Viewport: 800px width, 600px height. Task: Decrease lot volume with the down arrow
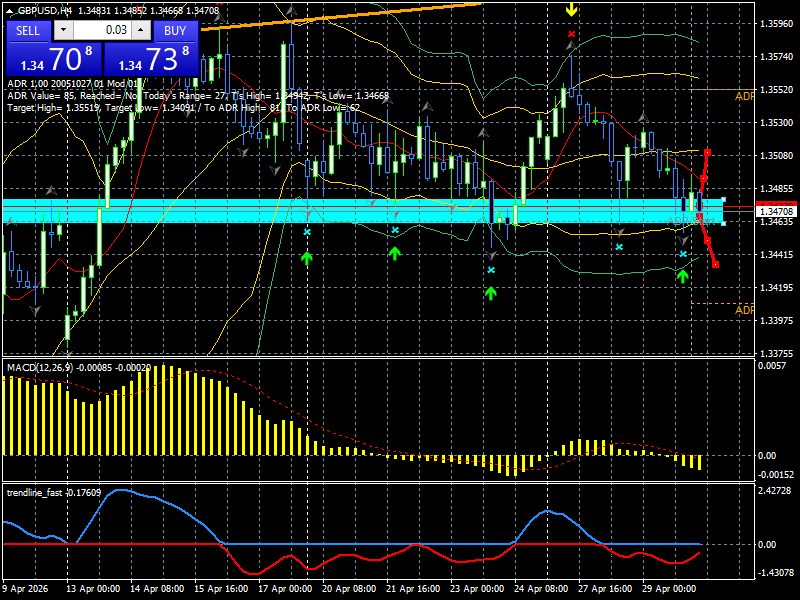tap(63, 30)
